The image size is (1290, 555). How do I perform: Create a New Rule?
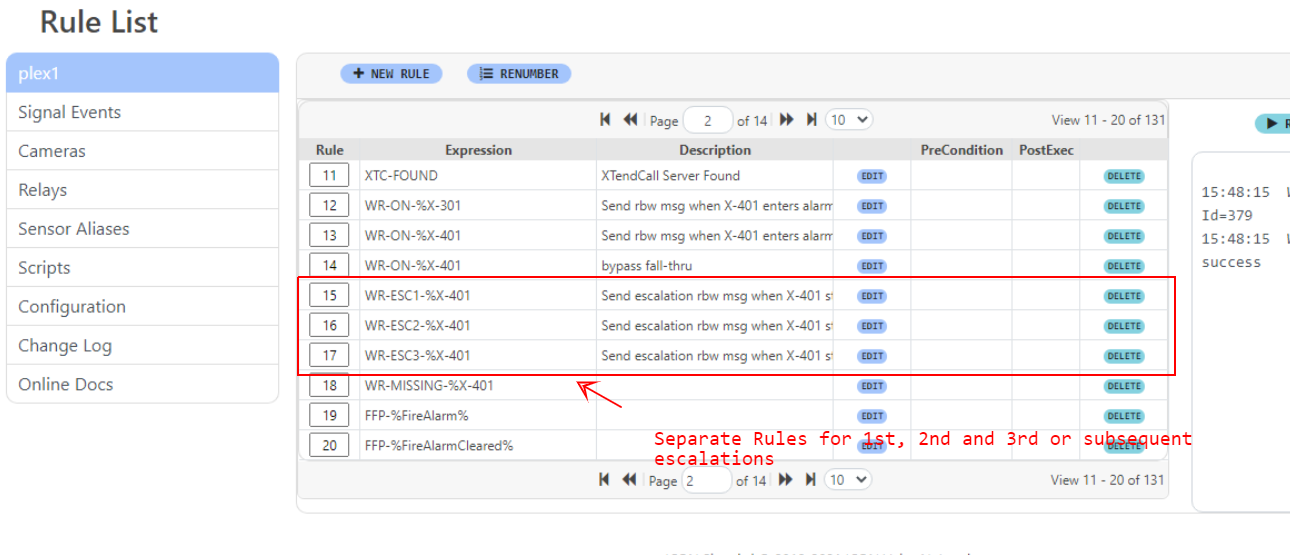point(391,74)
